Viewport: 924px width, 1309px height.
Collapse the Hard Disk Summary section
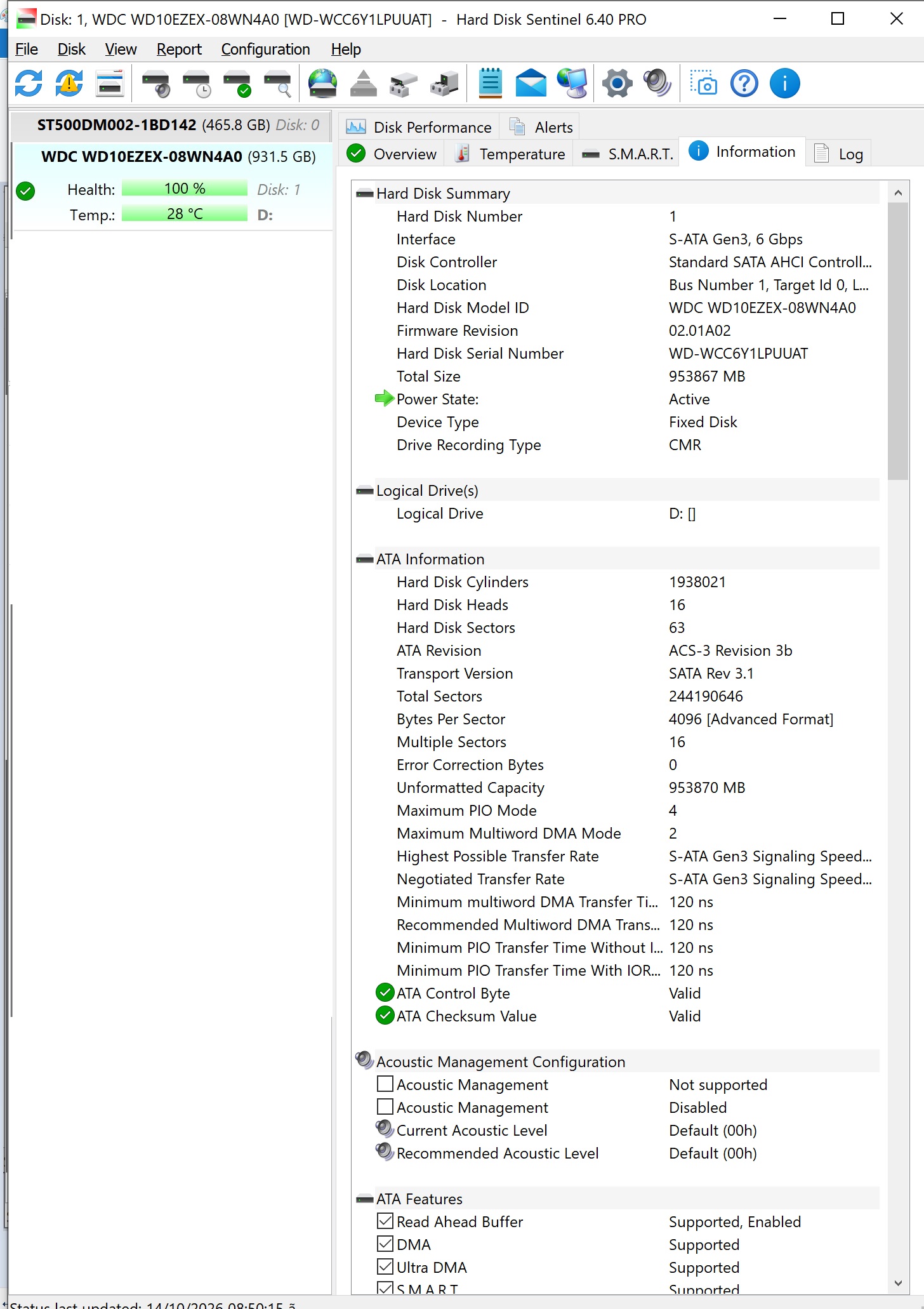point(365,194)
